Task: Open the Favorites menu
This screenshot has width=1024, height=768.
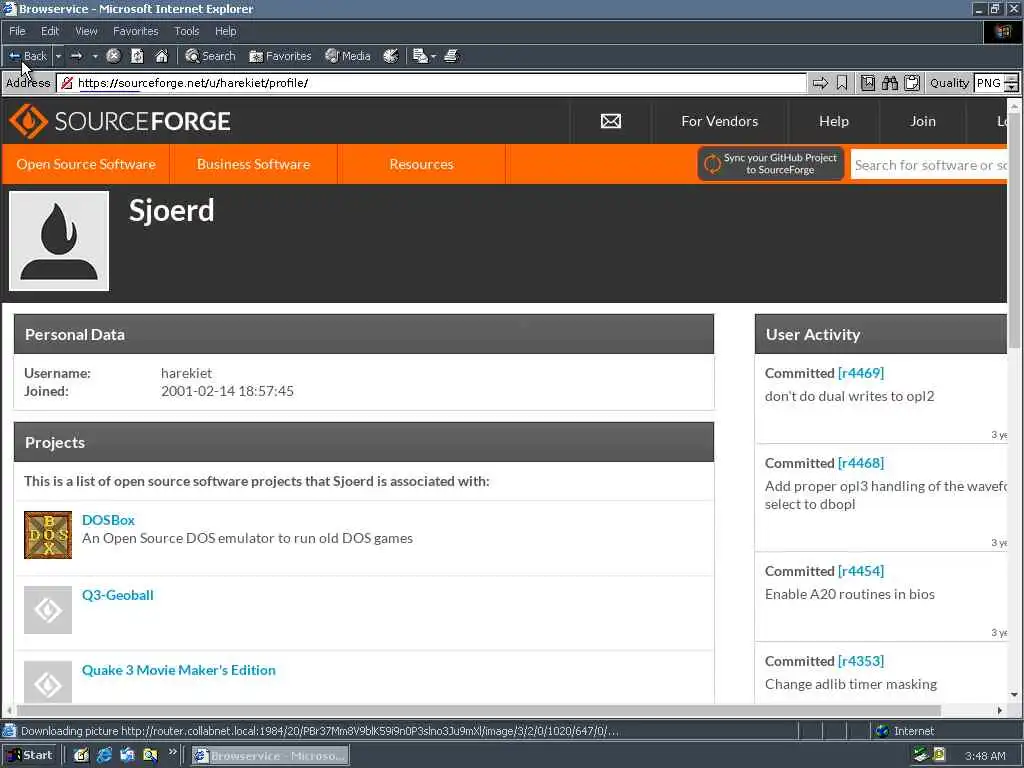Action: (135, 31)
